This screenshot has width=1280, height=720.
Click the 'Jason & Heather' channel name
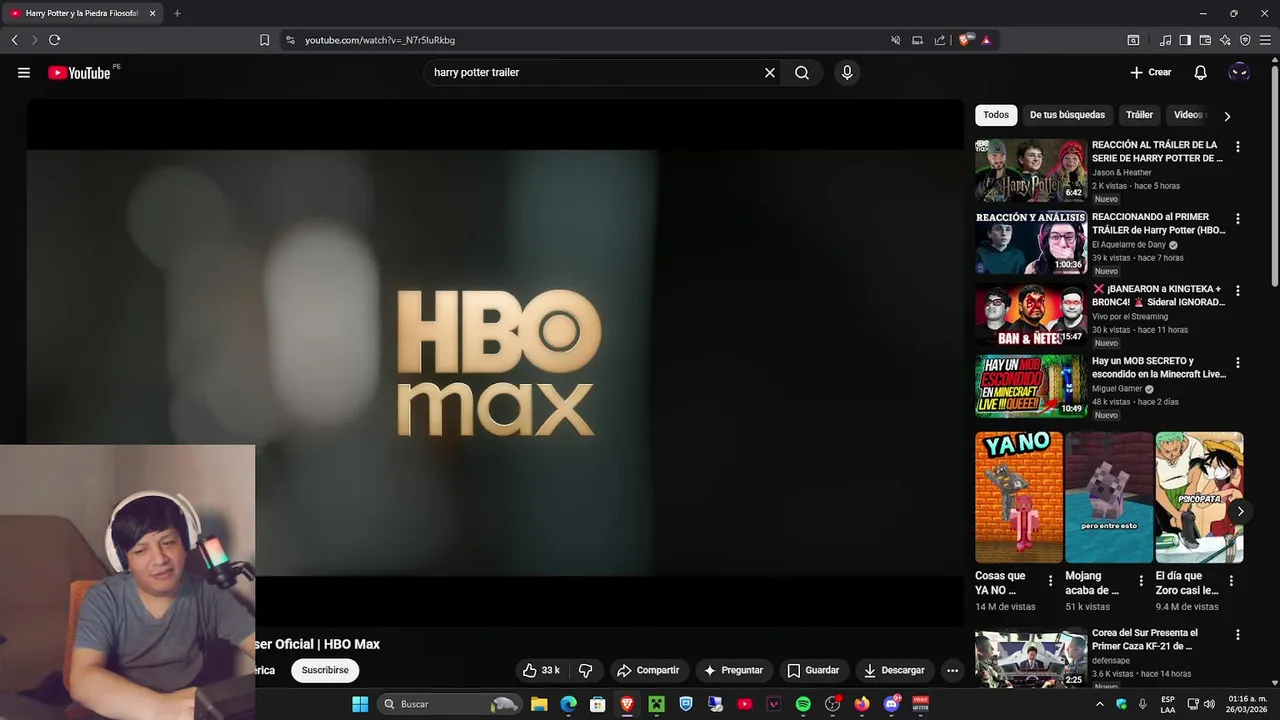(1121, 172)
